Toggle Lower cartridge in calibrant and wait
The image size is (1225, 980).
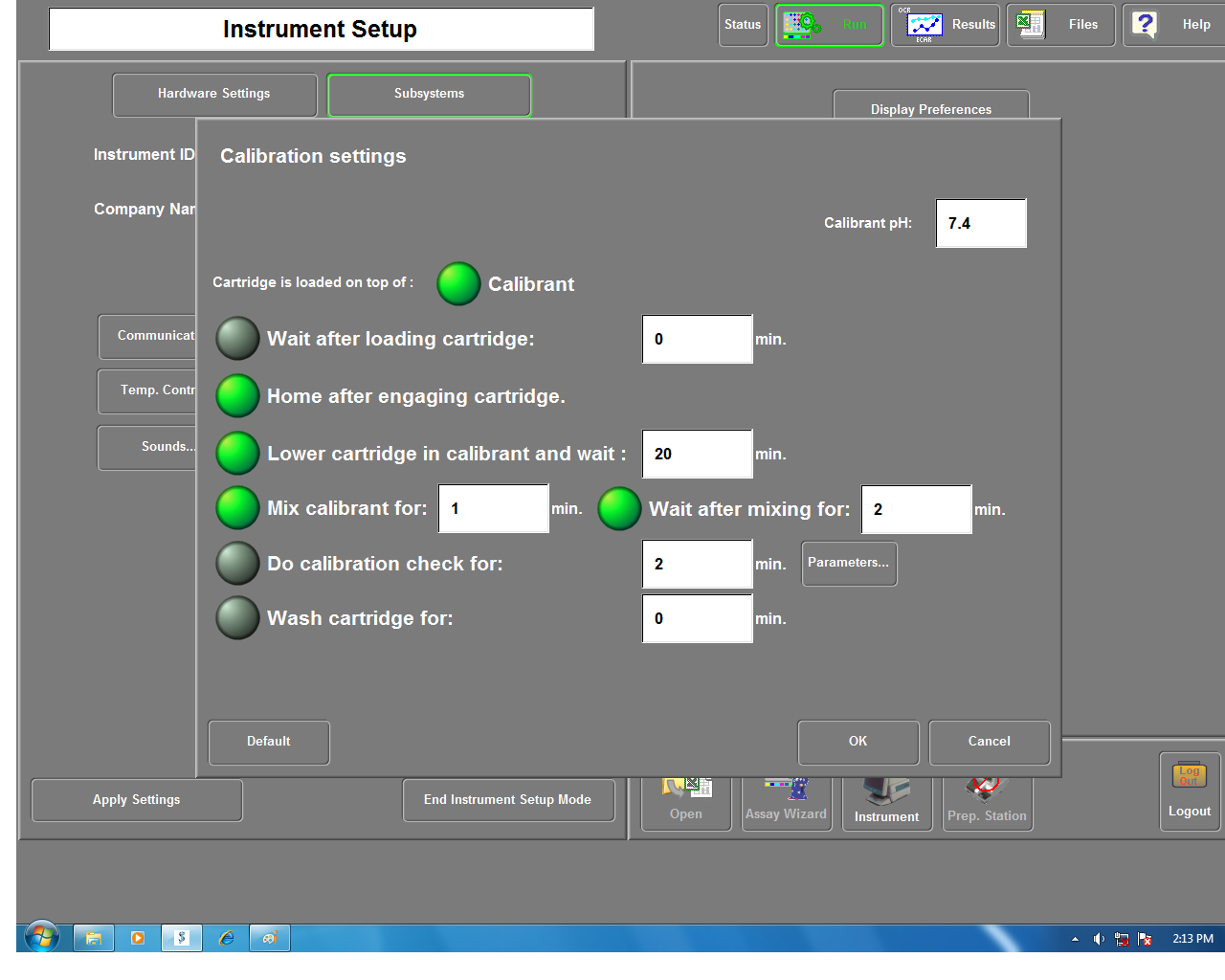click(x=237, y=453)
